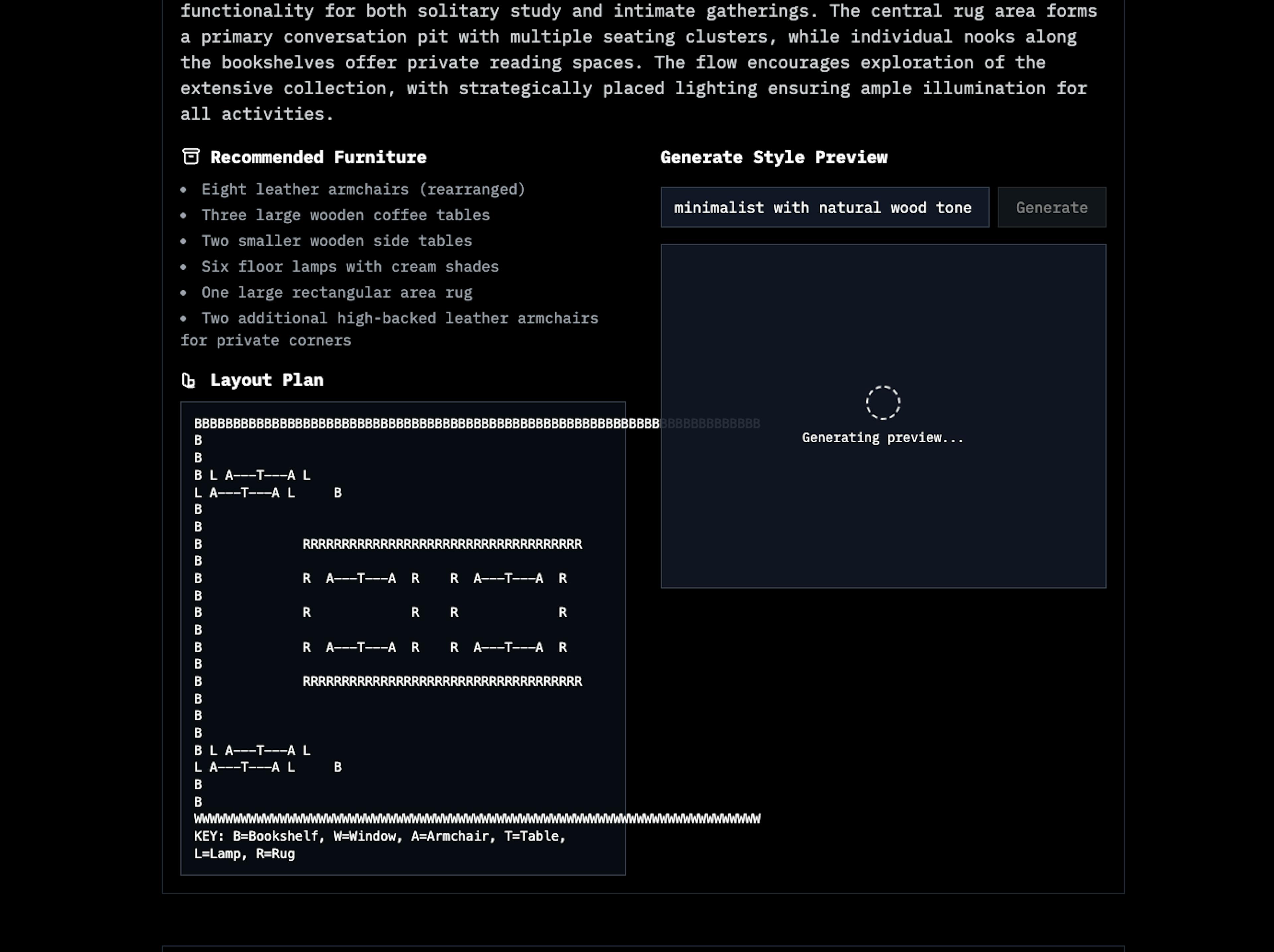The image size is (1274, 952).
Task: Click the archive box icon beside Recommended Furniture
Action: tap(191, 157)
